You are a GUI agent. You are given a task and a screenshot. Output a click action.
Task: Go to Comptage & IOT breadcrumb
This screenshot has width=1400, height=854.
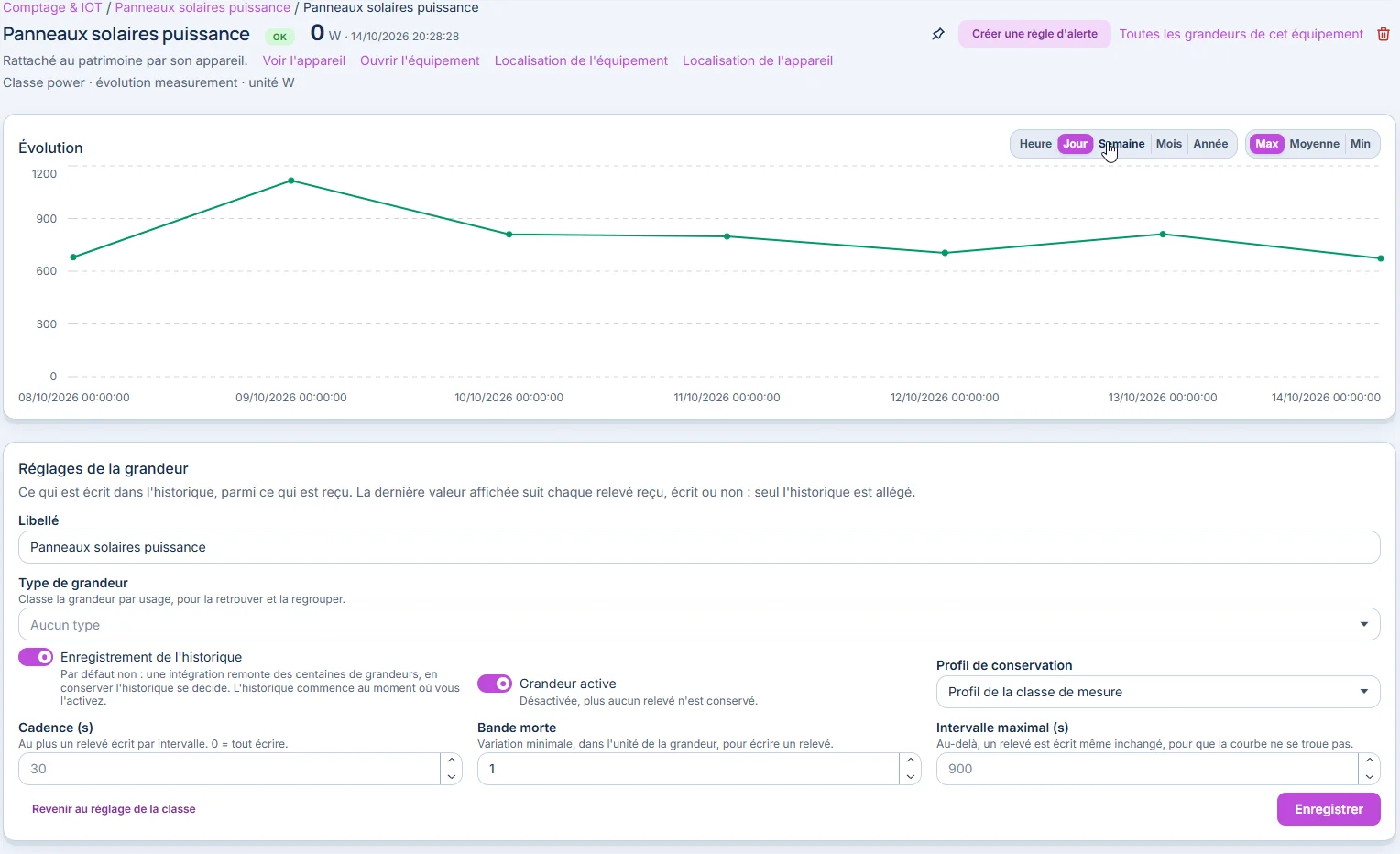[52, 7]
